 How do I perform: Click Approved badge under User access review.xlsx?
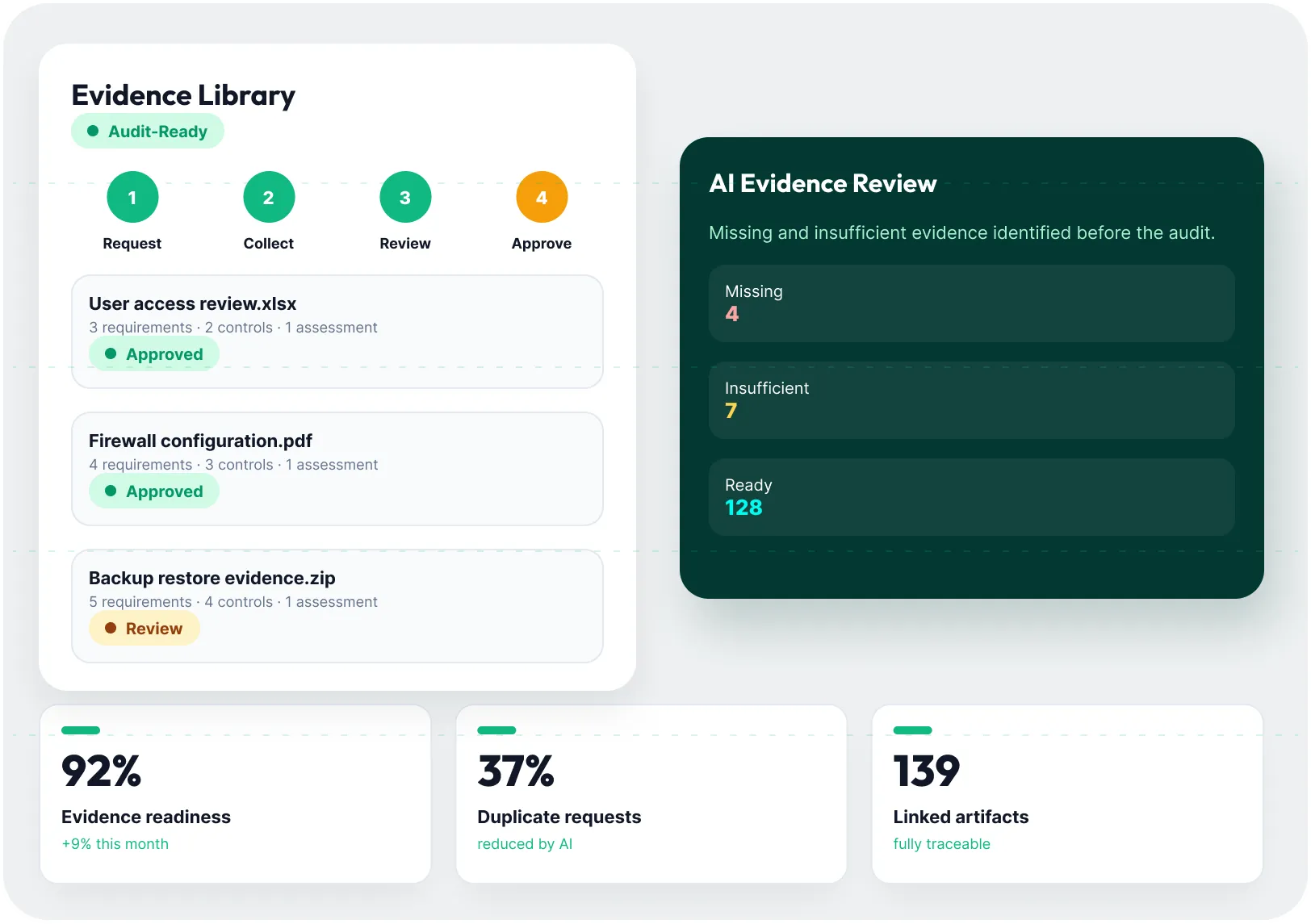(x=154, y=354)
